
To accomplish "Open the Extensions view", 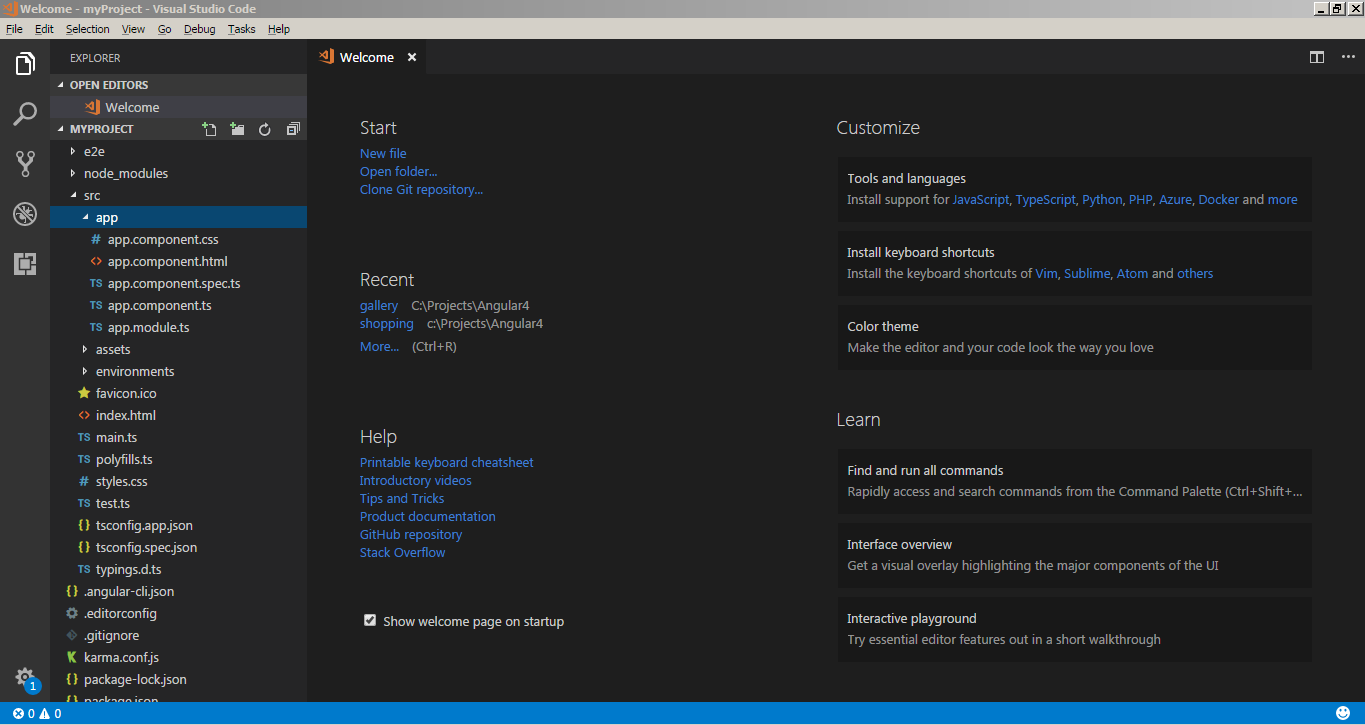I will click(25, 264).
